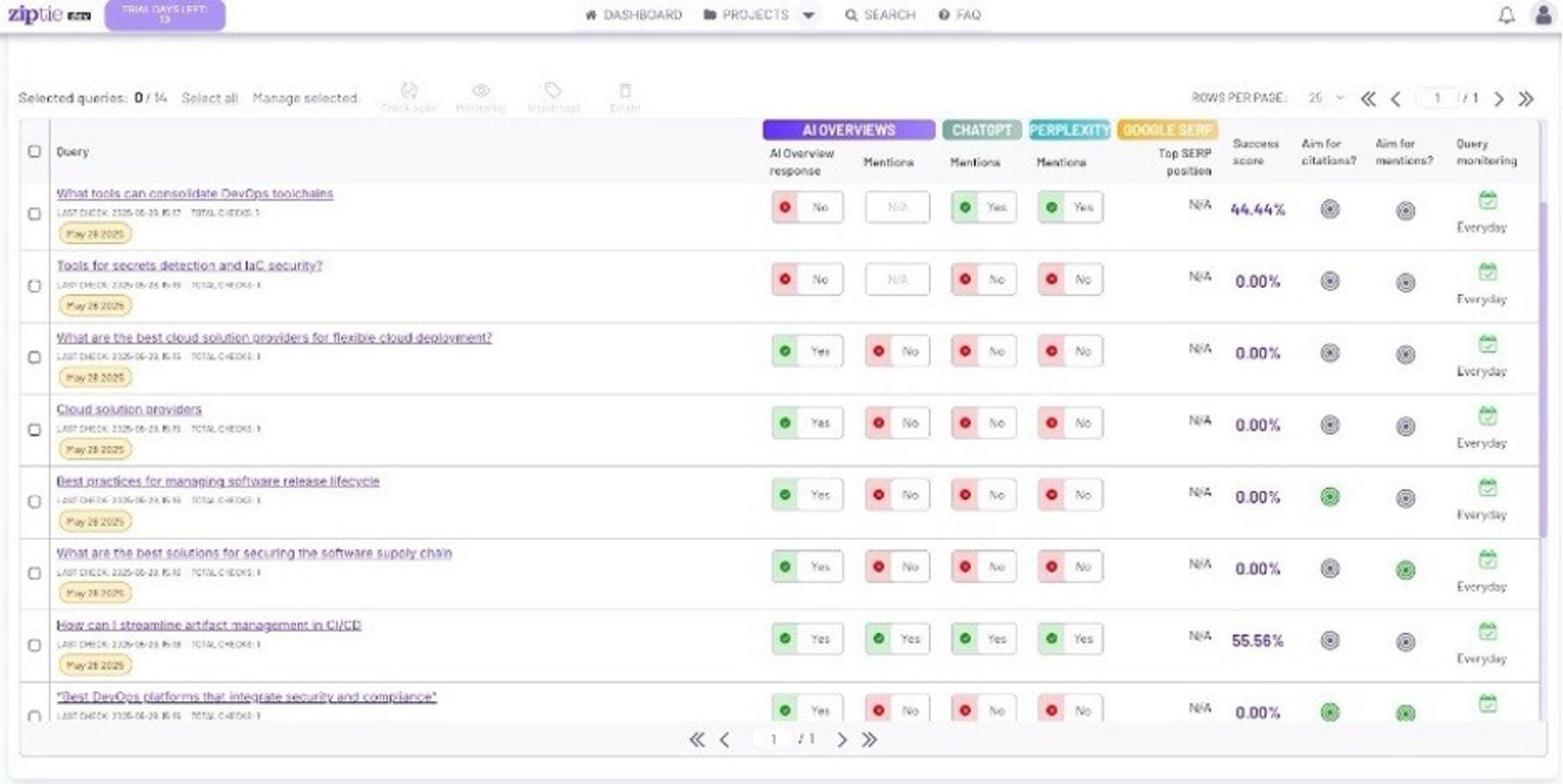Check the box for DevOps toolchains query
The width and height of the screenshot is (1563, 784).
34,214
